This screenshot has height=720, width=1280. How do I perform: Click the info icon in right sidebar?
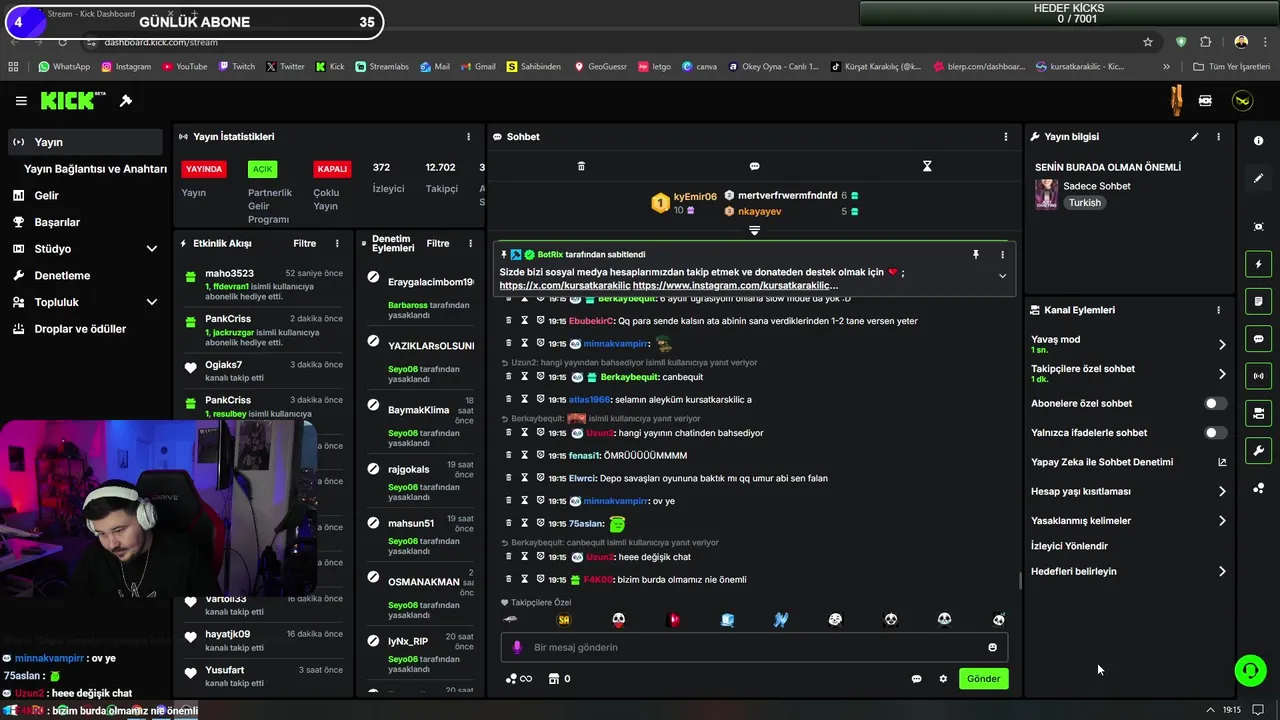pos(1258,141)
